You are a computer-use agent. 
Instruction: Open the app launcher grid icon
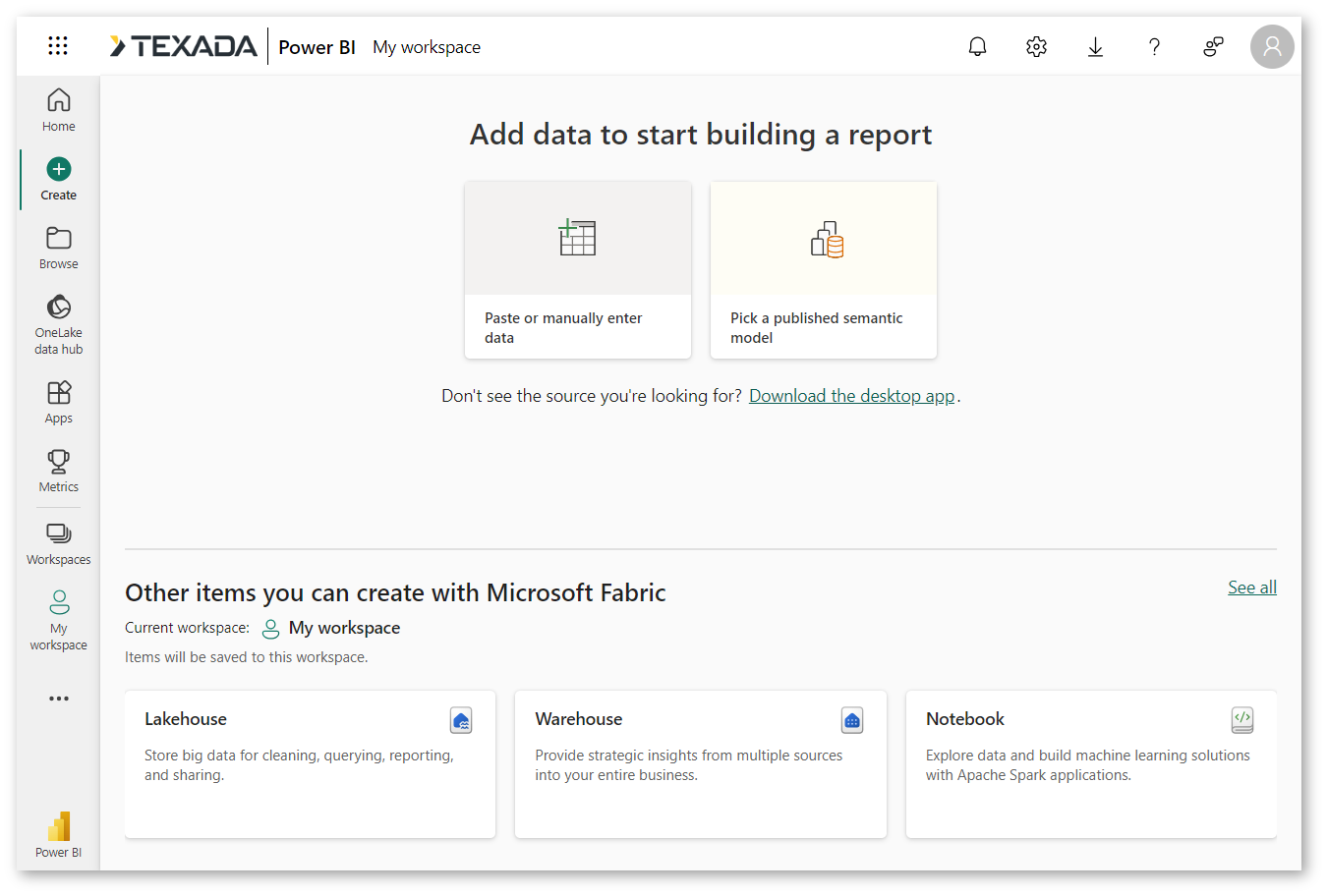[58, 46]
